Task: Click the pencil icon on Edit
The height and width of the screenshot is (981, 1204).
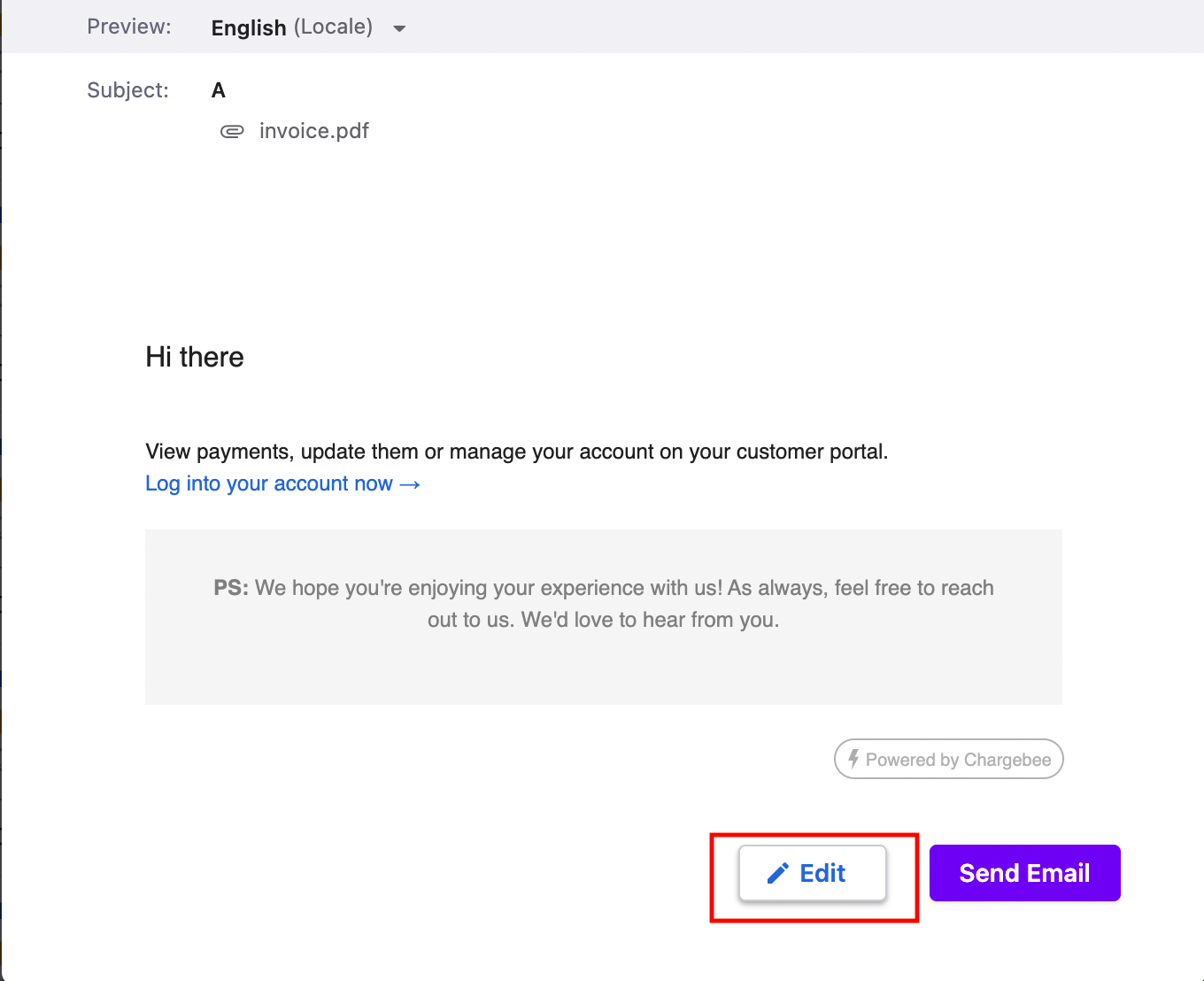Action: pyautogui.click(x=777, y=874)
